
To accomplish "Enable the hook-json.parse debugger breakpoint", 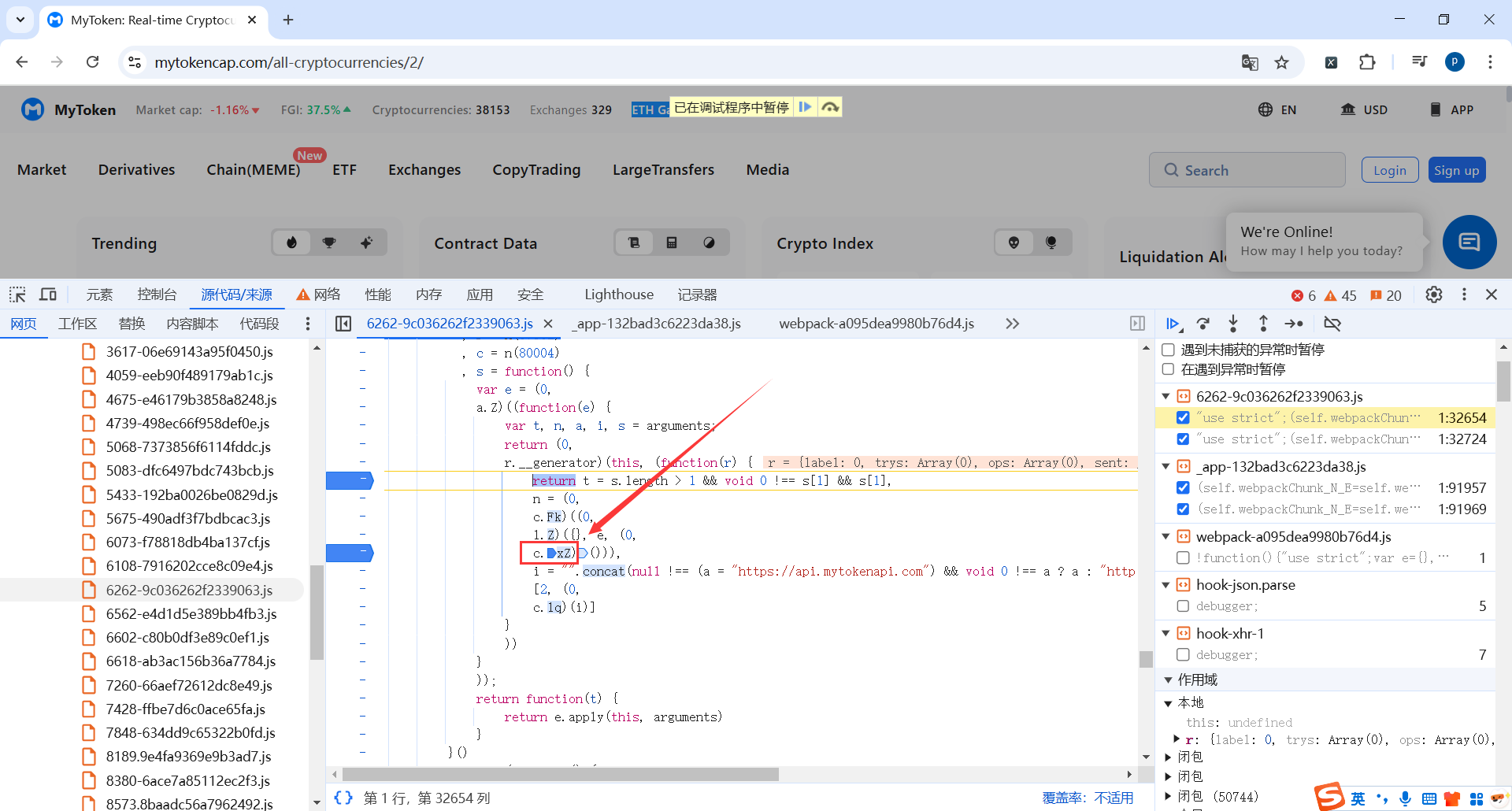I will click(x=1183, y=606).
